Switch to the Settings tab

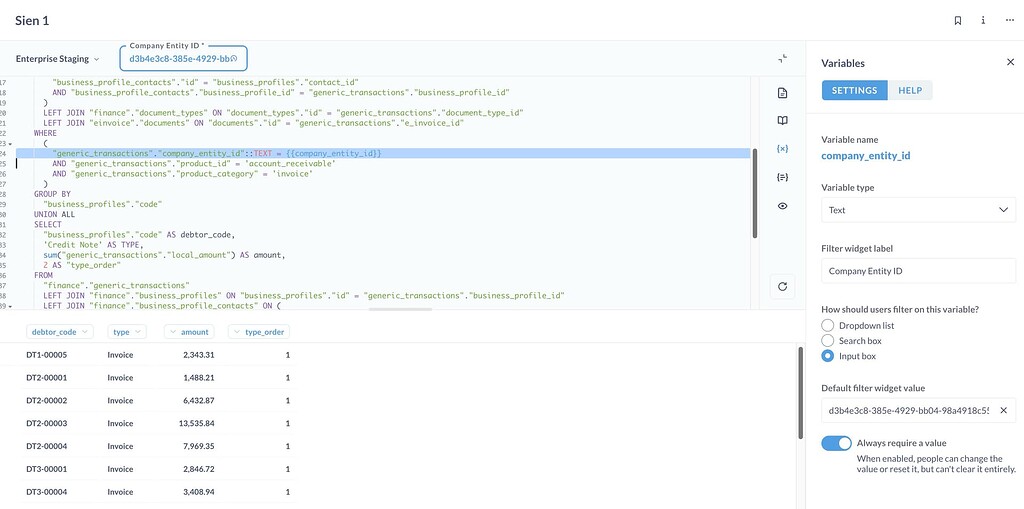(854, 91)
